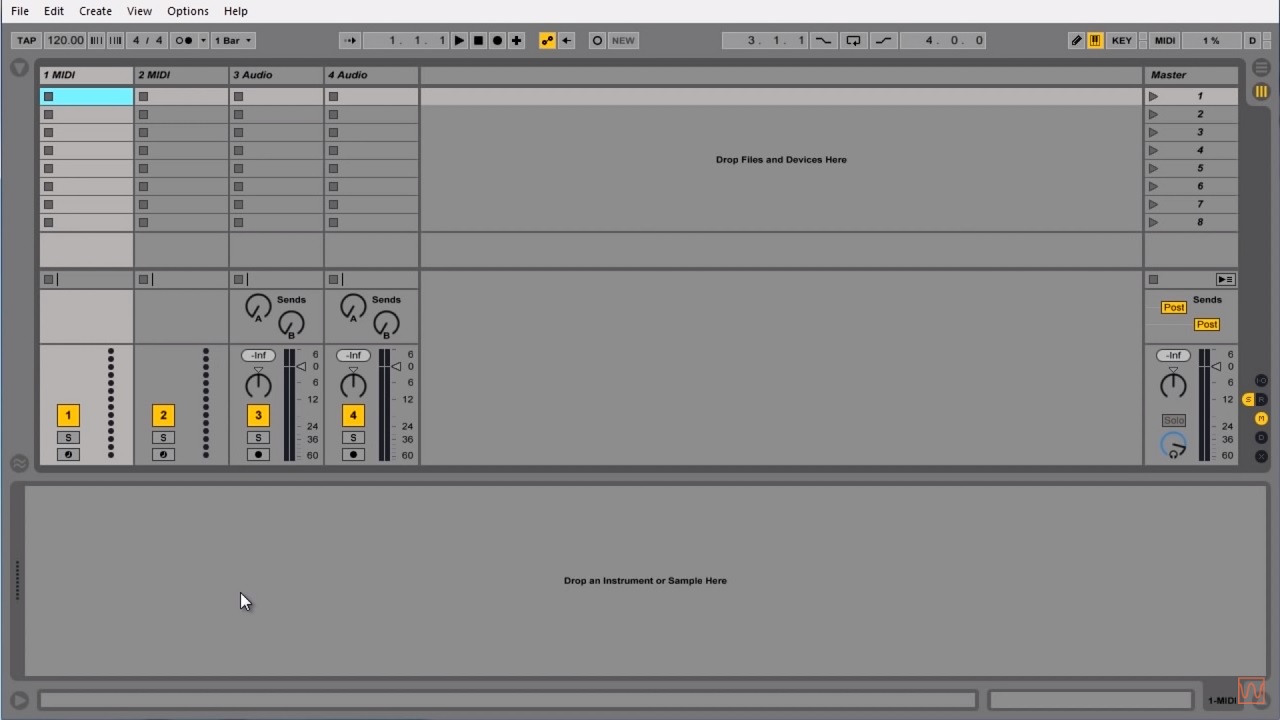Click the Master cue volume knob
The image size is (1280, 720).
[x=1173, y=446]
